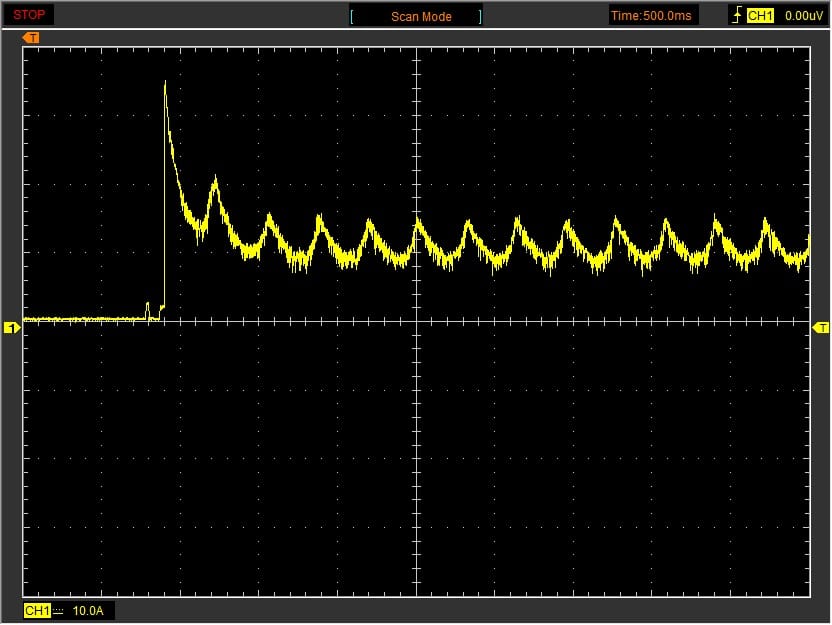This screenshot has width=832, height=625.
Task: Click the waveform trace at the right edge
Action: pos(806,247)
